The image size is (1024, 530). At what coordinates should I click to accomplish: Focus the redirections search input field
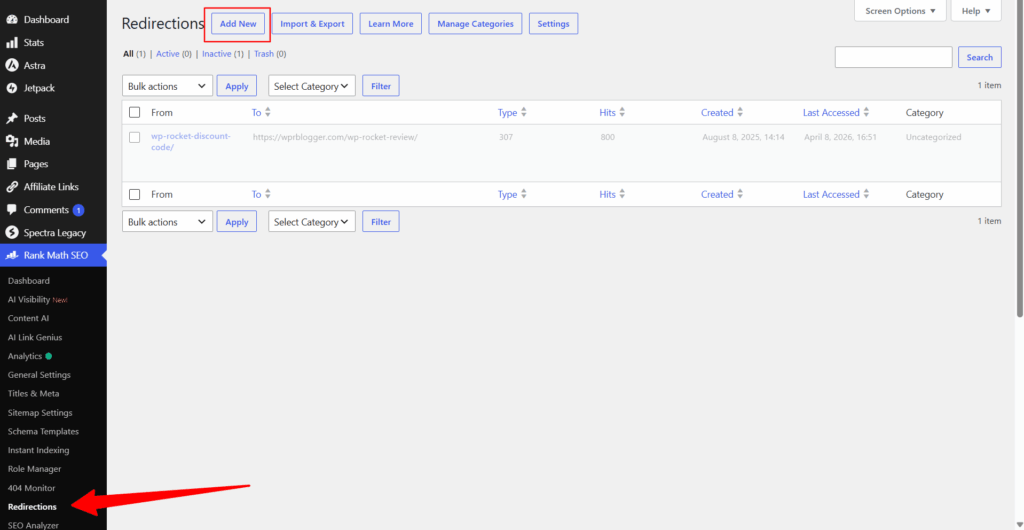click(893, 57)
